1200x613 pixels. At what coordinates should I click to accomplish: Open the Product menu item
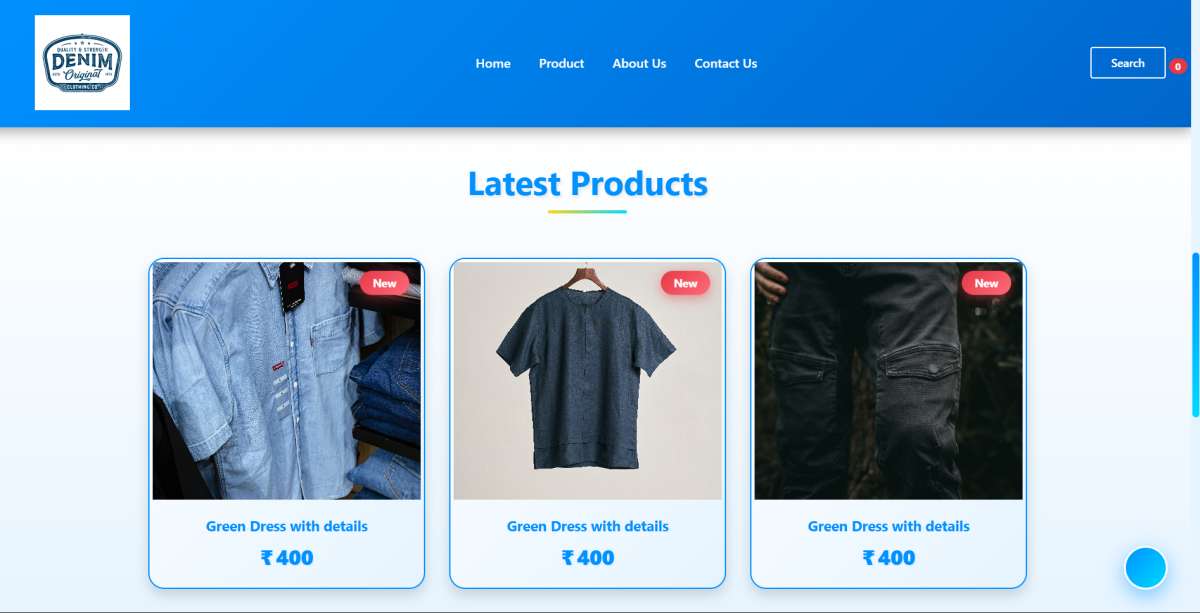pos(561,63)
